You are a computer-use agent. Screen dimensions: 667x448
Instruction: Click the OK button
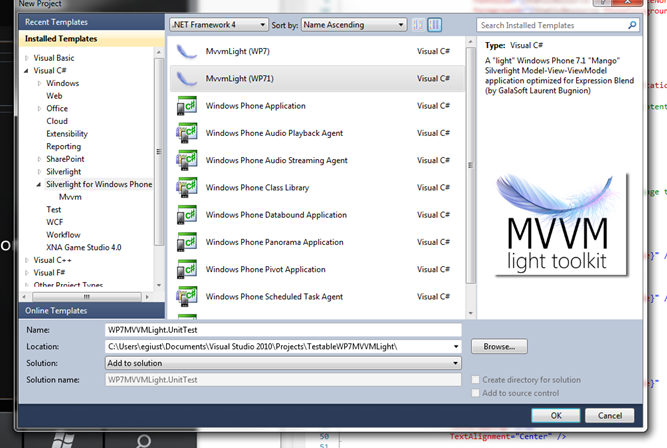pyautogui.click(x=556, y=416)
